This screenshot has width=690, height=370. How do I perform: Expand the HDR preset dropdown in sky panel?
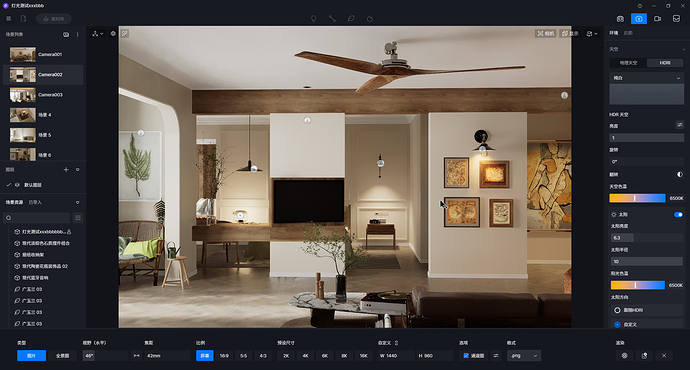point(646,78)
